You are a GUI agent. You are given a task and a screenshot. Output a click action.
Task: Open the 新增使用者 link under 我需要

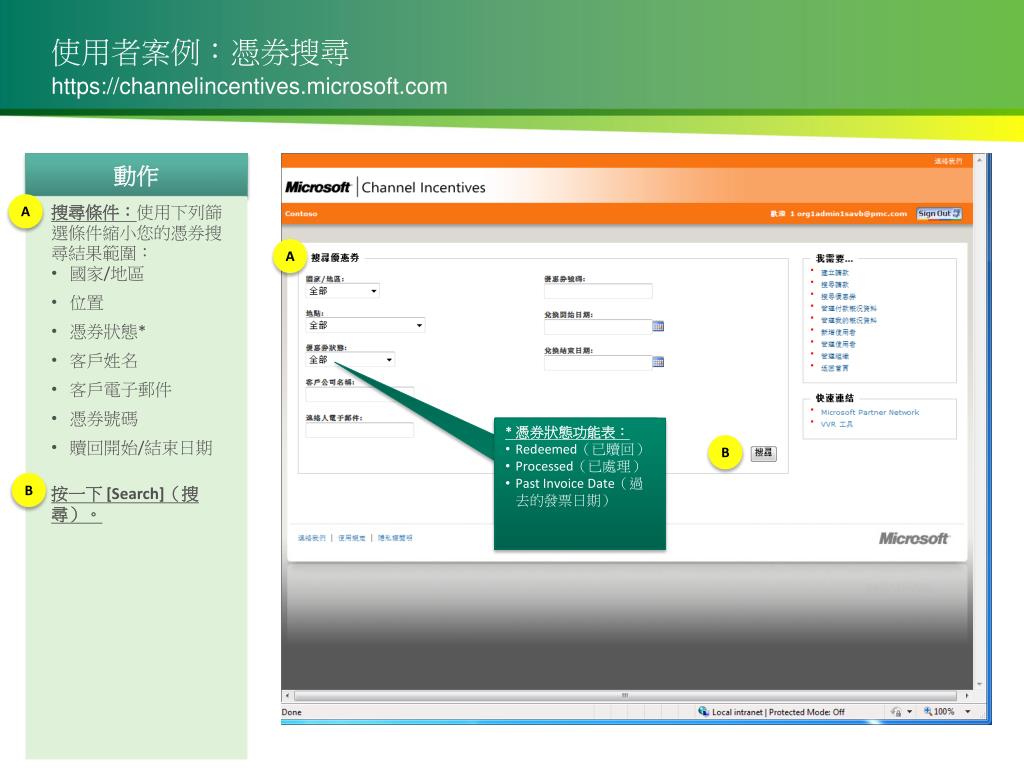839,332
